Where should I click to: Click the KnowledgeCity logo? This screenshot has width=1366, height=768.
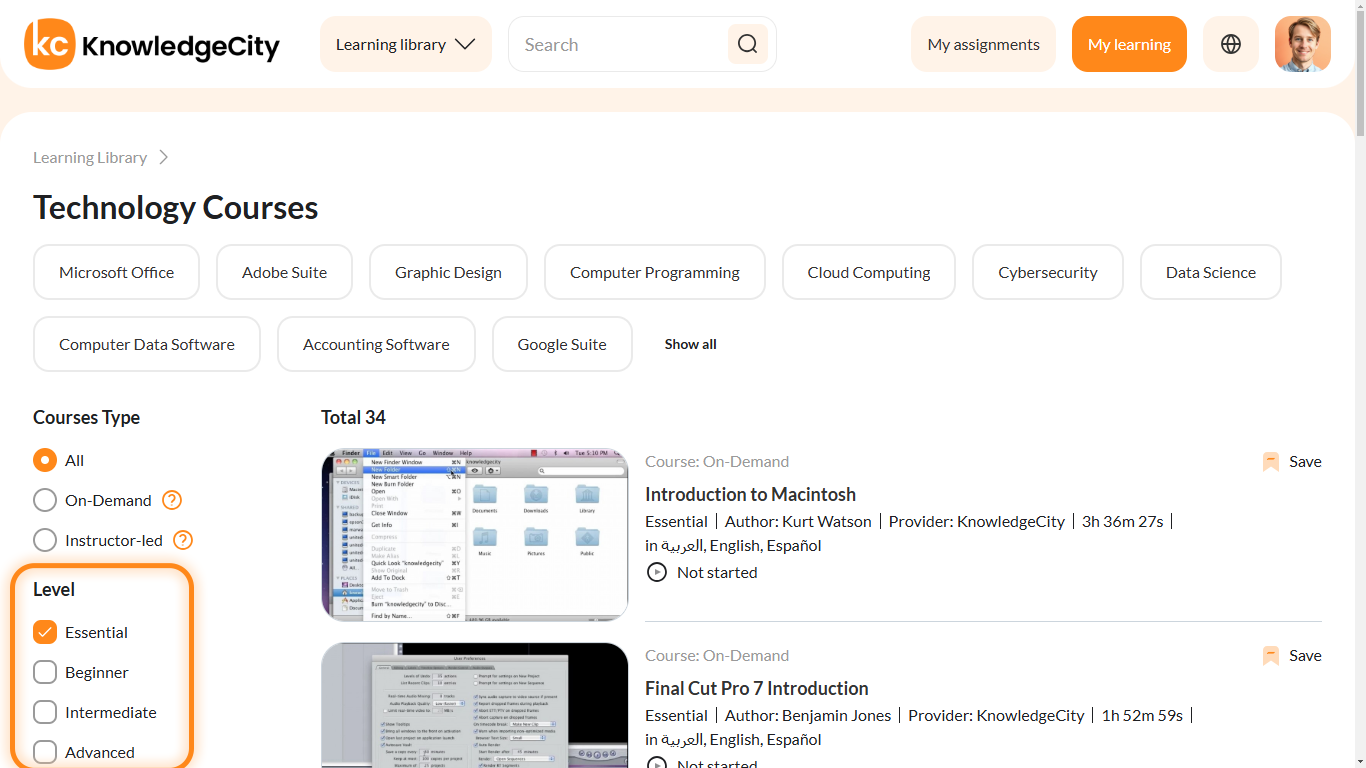[152, 44]
